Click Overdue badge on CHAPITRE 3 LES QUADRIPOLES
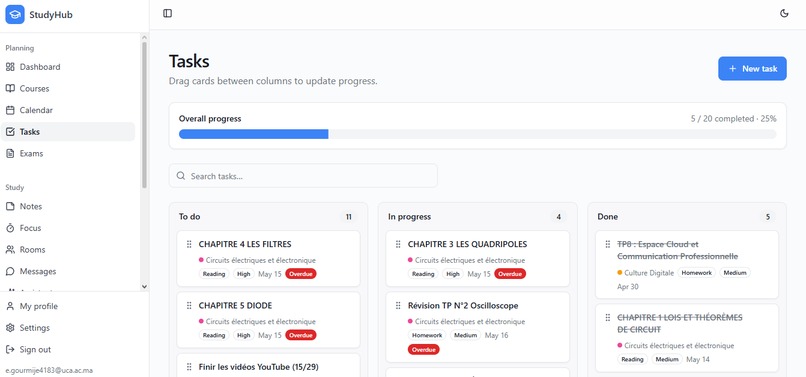 point(510,274)
